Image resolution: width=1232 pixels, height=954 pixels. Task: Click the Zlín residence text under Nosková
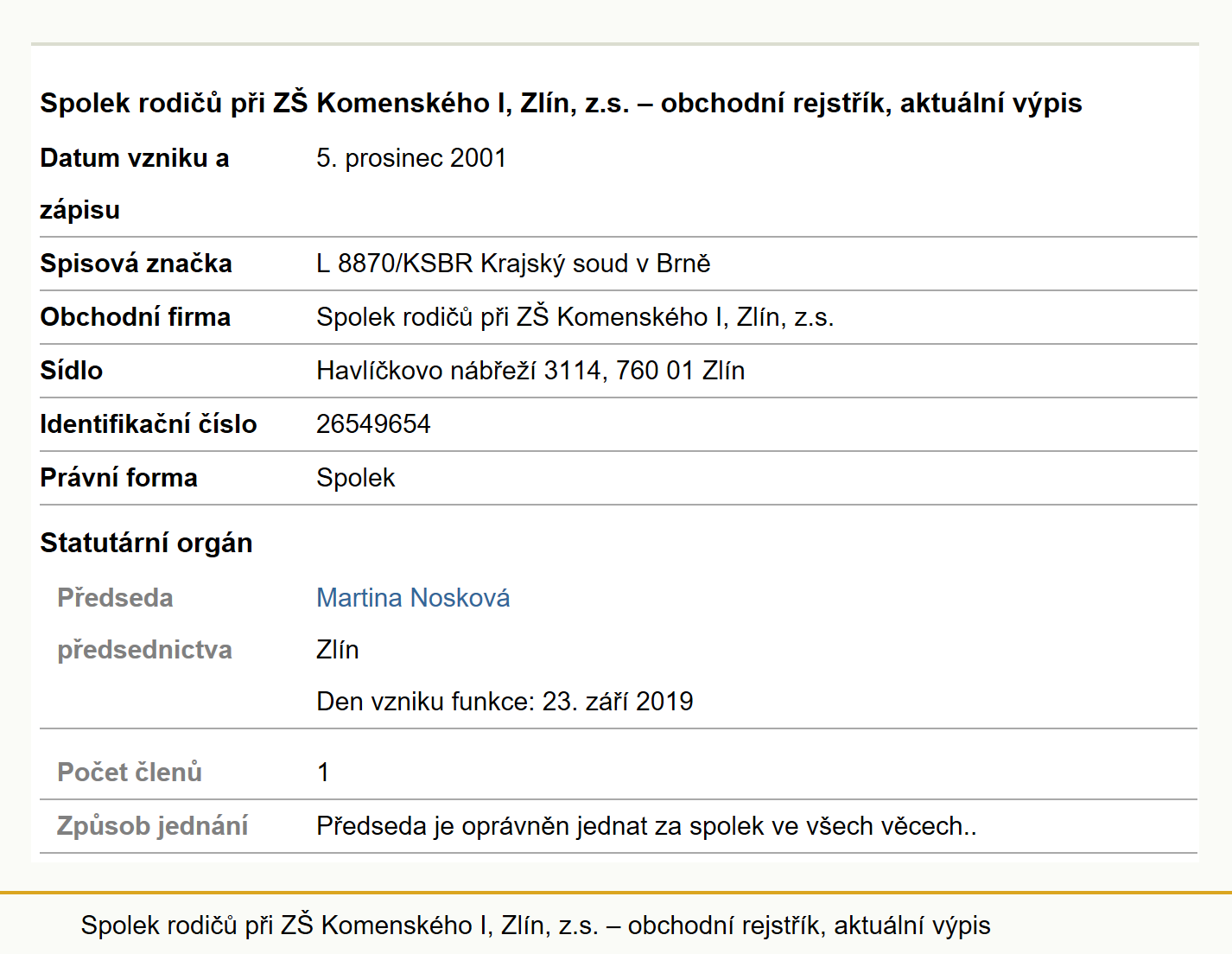pyautogui.click(x=338, y=650)
